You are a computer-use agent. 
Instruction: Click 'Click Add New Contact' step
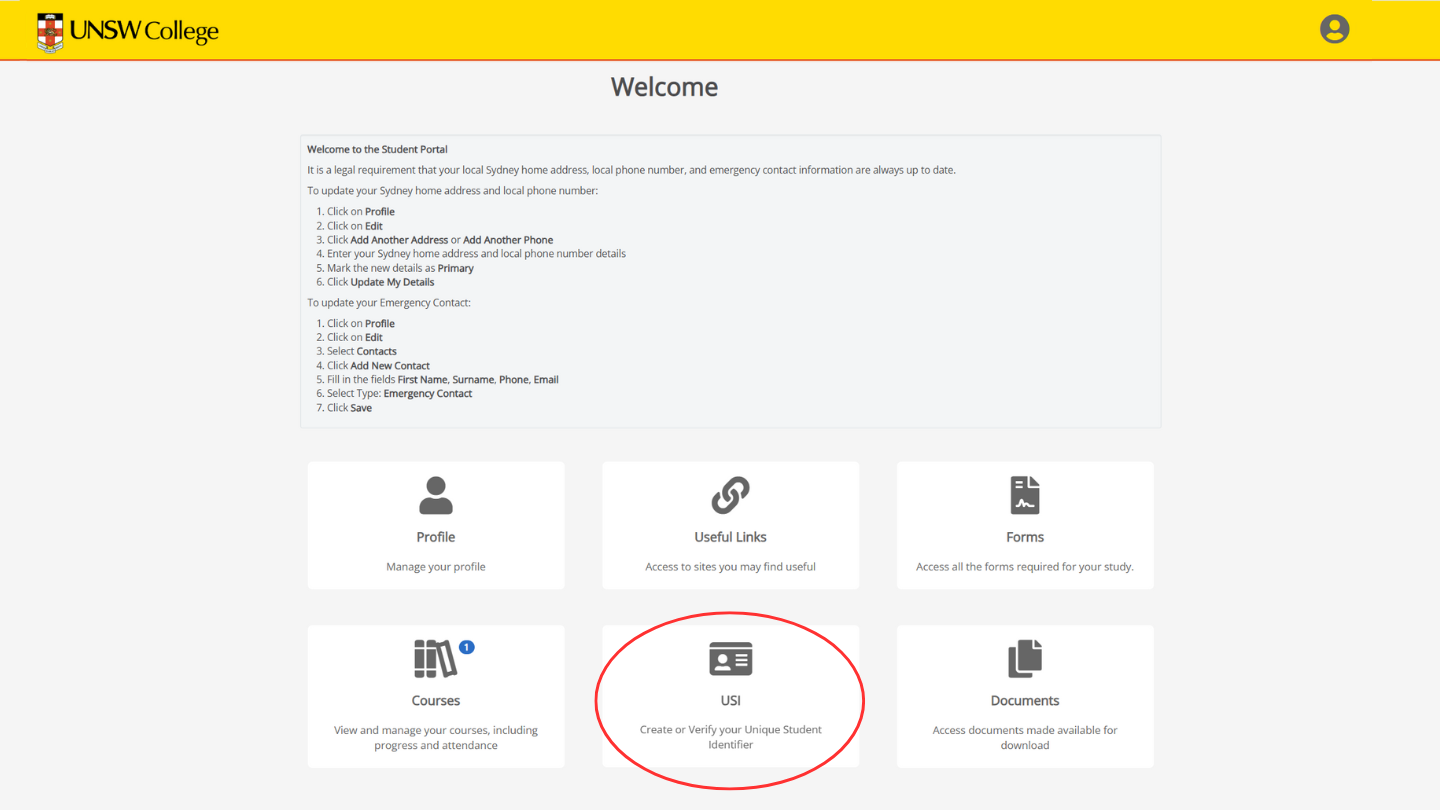378,365
